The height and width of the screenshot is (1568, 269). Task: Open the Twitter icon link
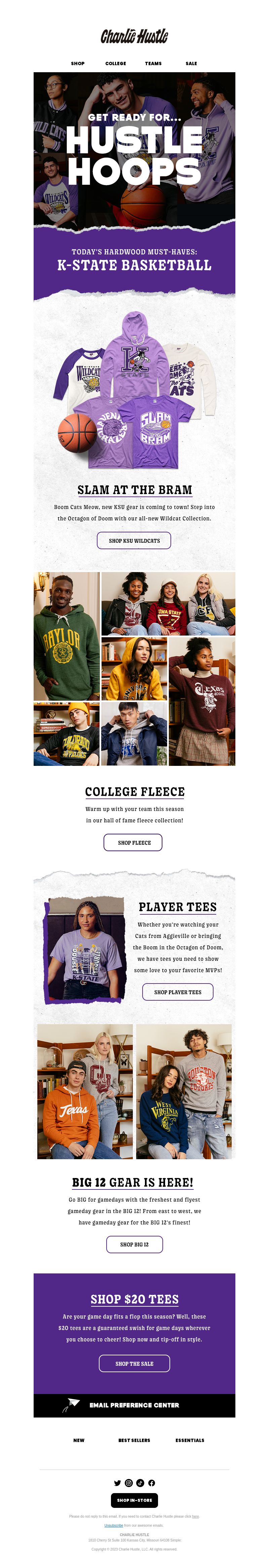[117, 1483]
